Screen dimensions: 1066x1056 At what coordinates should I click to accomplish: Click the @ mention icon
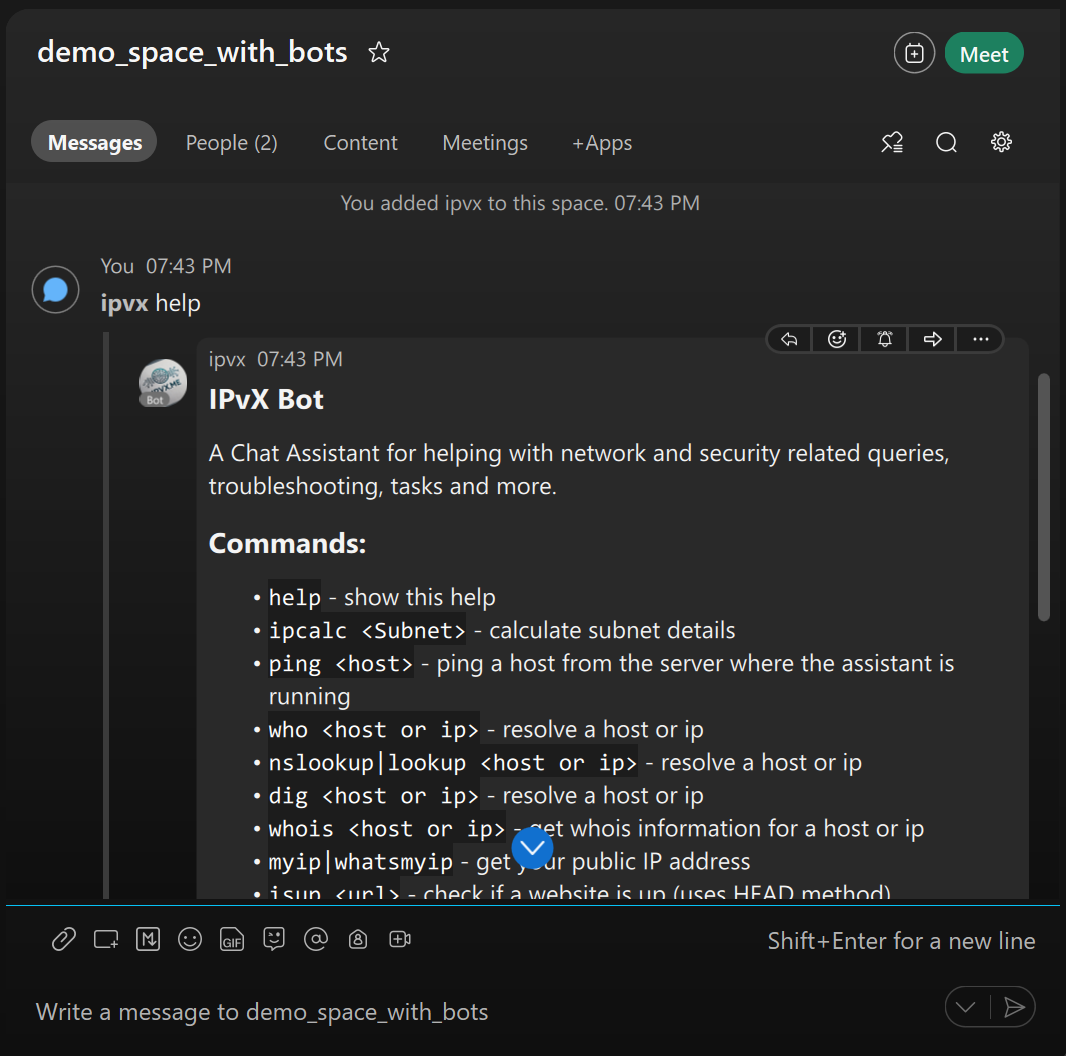(316, 940)
